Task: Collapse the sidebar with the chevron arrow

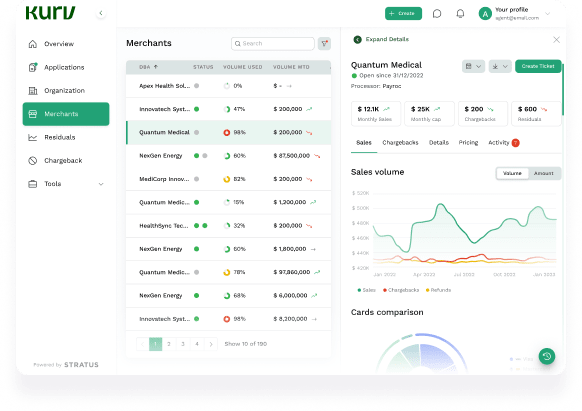Action: pos(101,13)
